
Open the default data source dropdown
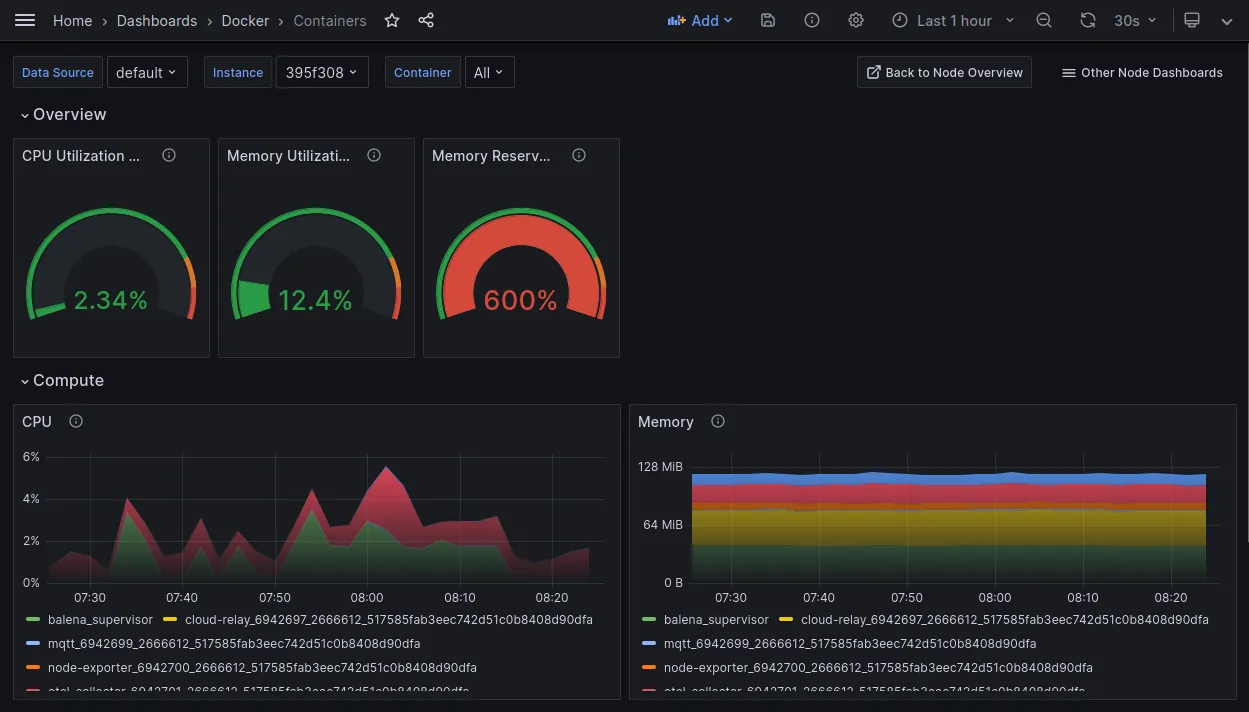click(147, 72)
